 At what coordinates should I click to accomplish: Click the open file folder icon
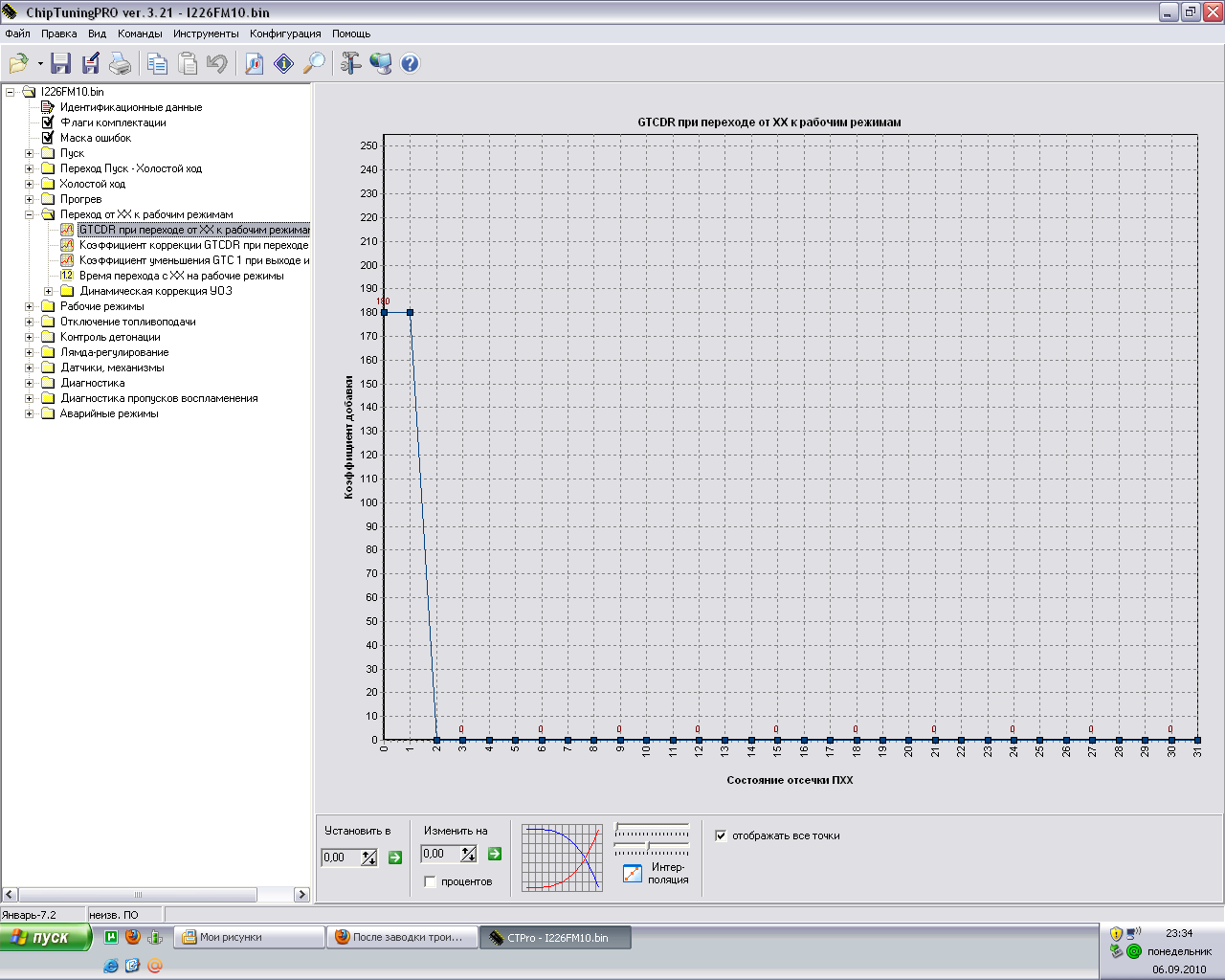point(18,64)
